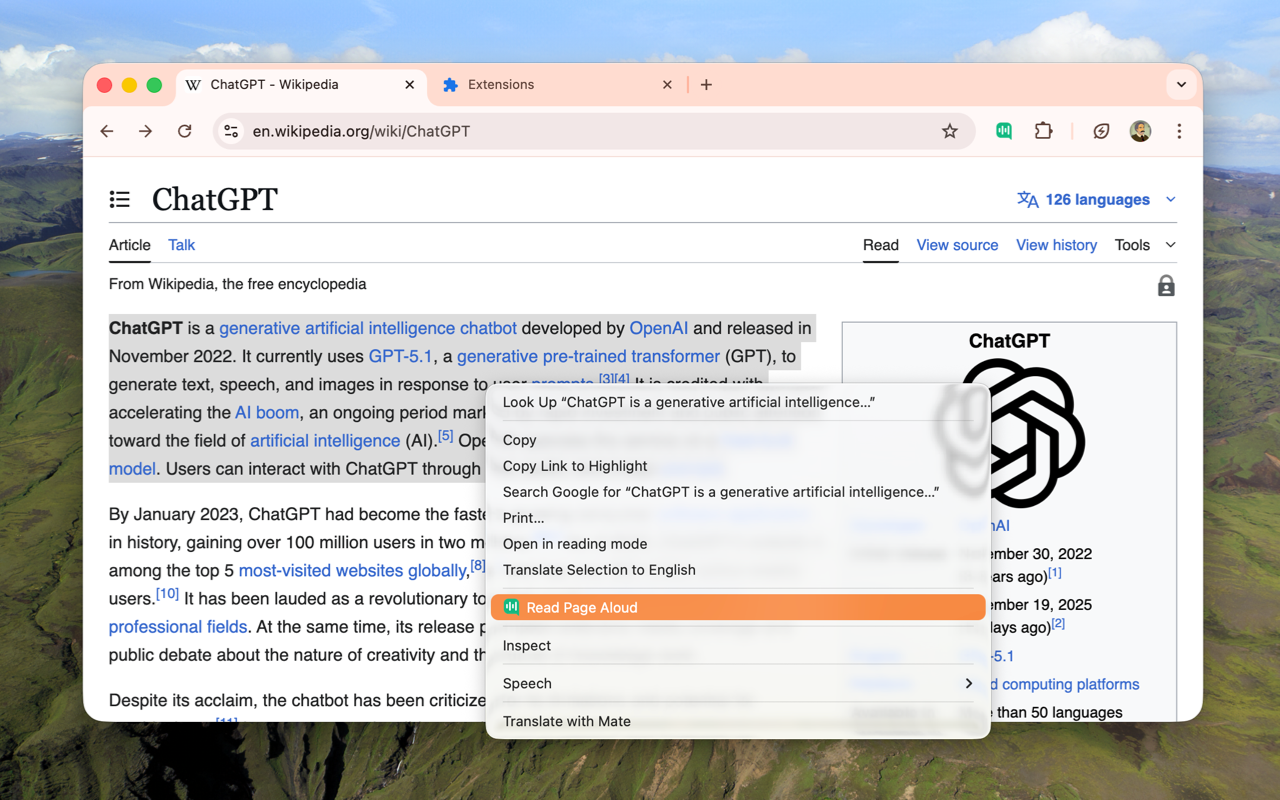Open a new tab with the plus icon

[x=706, y=85]
